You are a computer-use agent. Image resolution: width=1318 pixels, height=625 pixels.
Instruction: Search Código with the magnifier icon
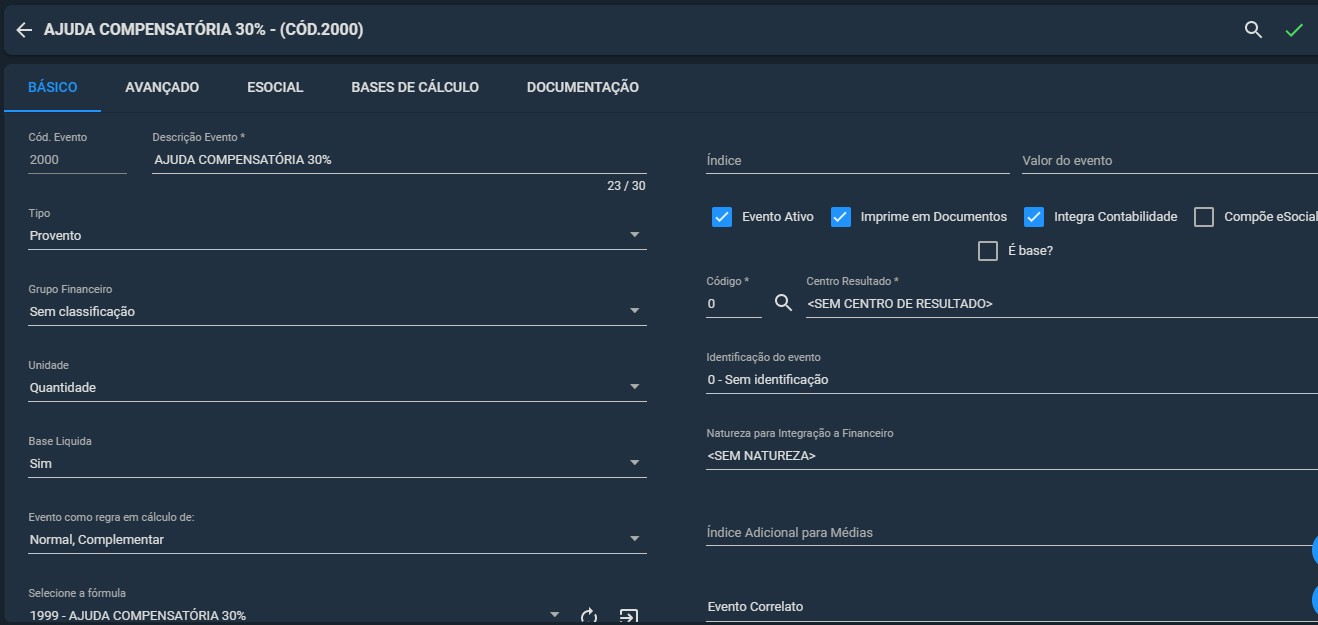point(784,303)
